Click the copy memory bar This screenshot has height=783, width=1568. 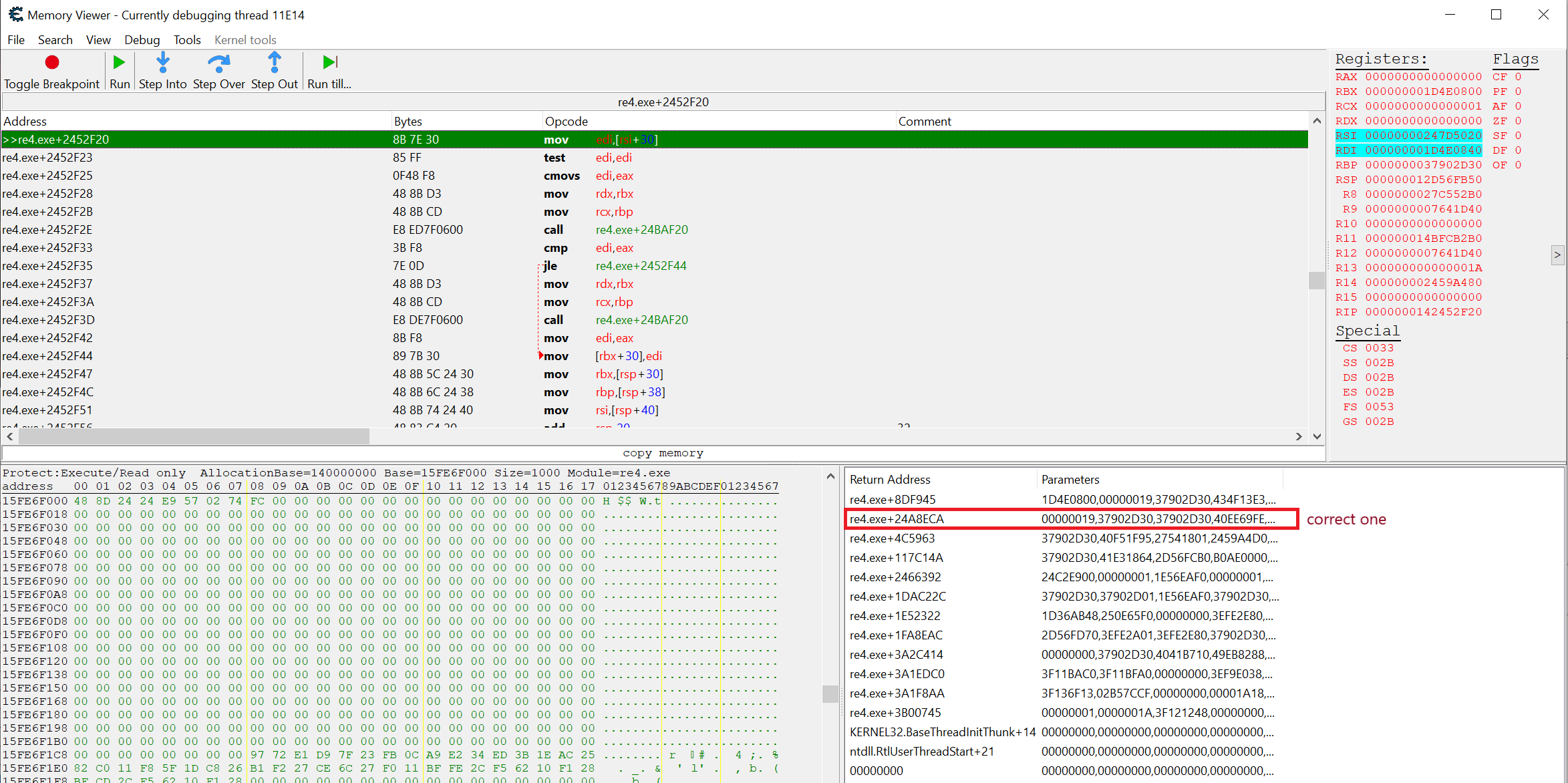(663, 453)
